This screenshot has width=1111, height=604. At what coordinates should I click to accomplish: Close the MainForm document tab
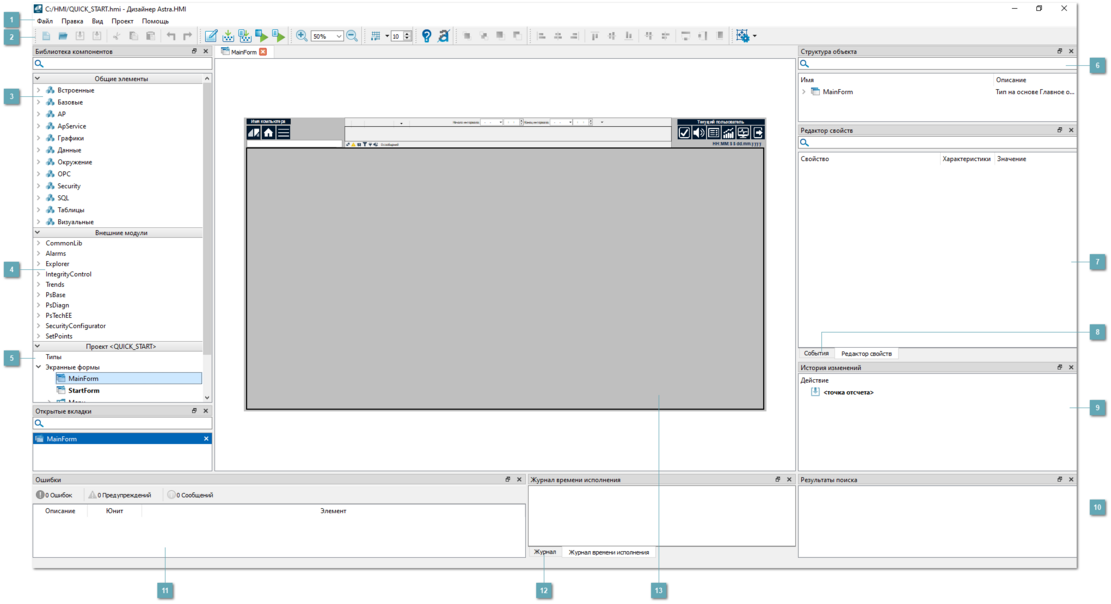click(263, 52)
